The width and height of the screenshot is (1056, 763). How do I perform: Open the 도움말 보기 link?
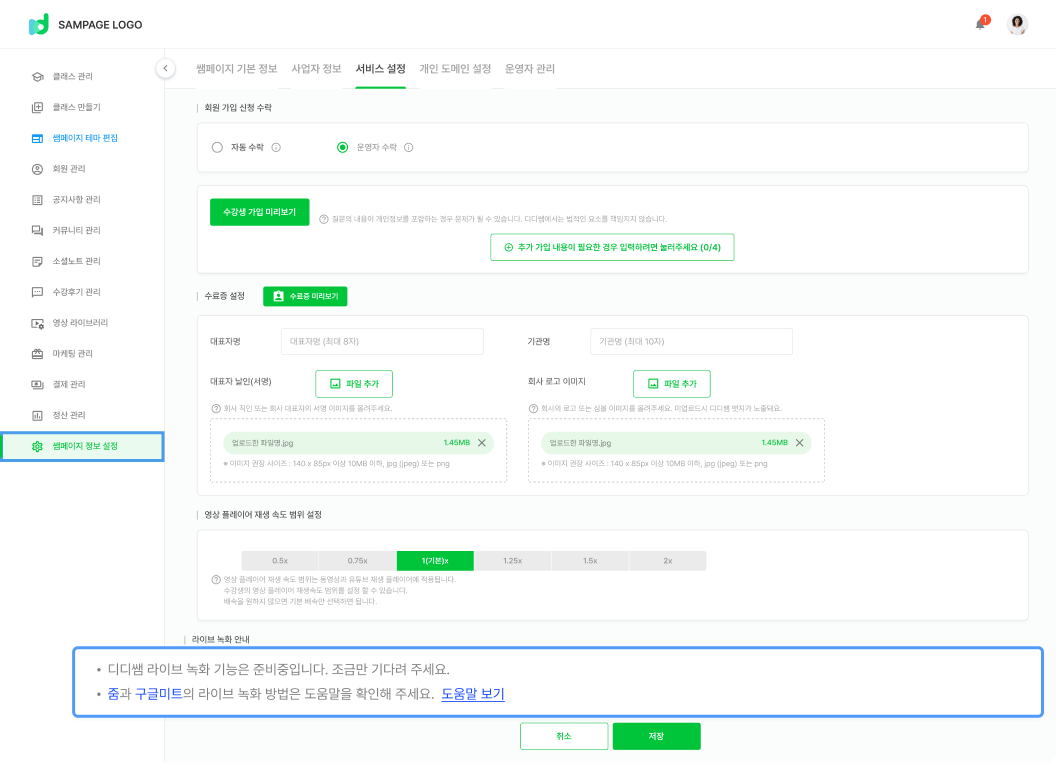pos(472,693)
